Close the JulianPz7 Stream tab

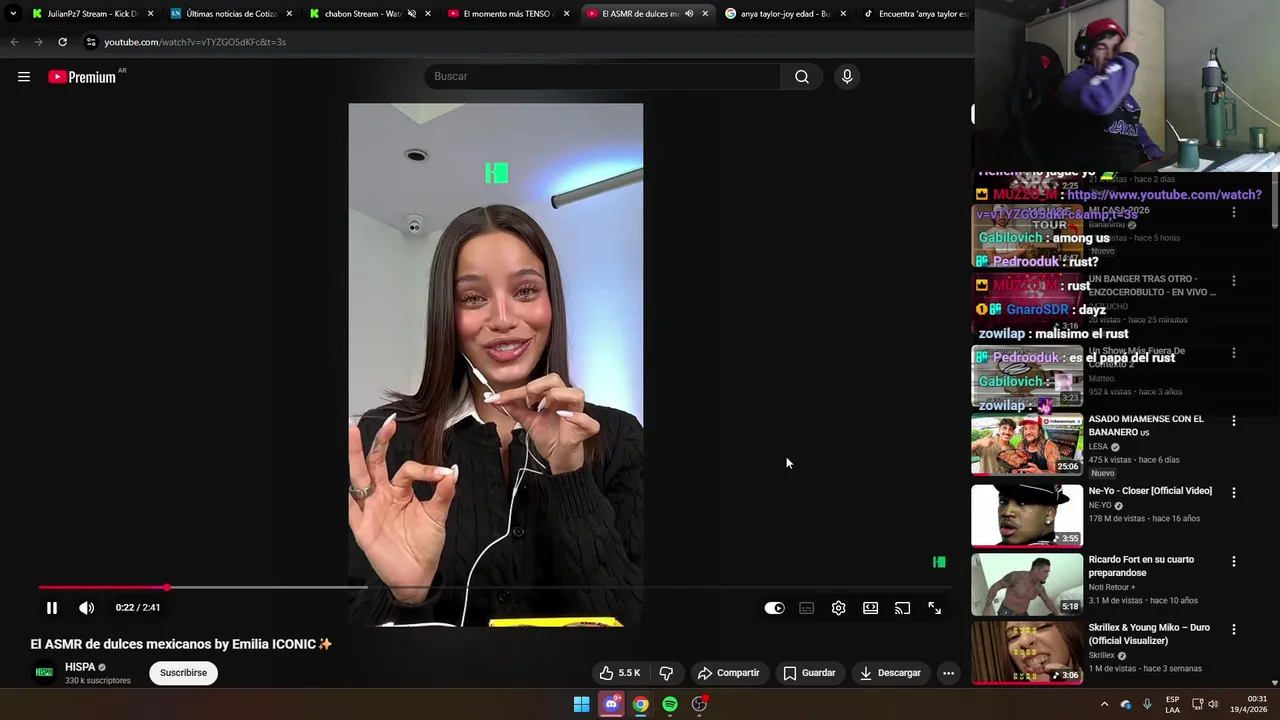[151, 14]
